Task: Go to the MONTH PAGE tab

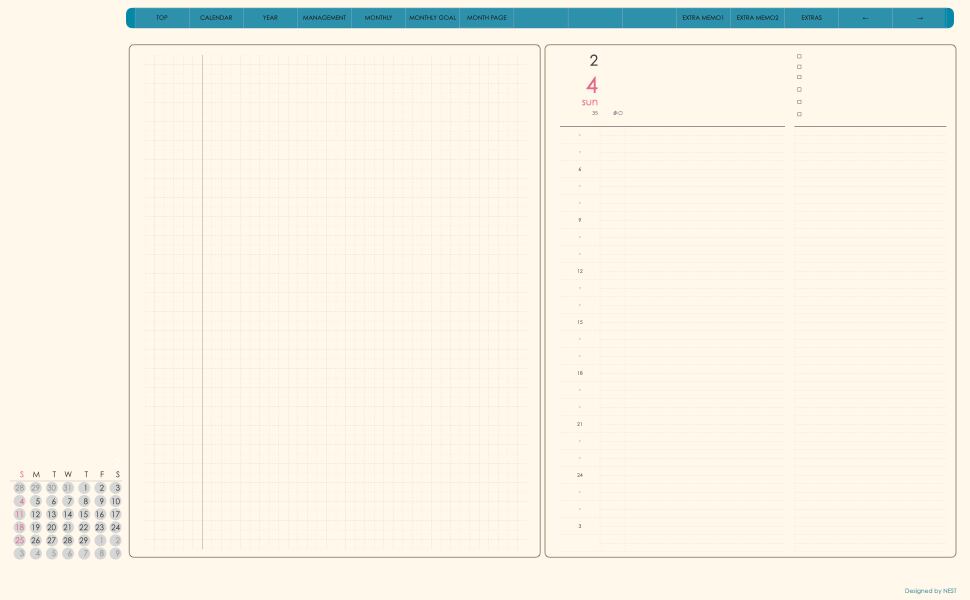Action: pyautogui.click(x=486, y=18)
